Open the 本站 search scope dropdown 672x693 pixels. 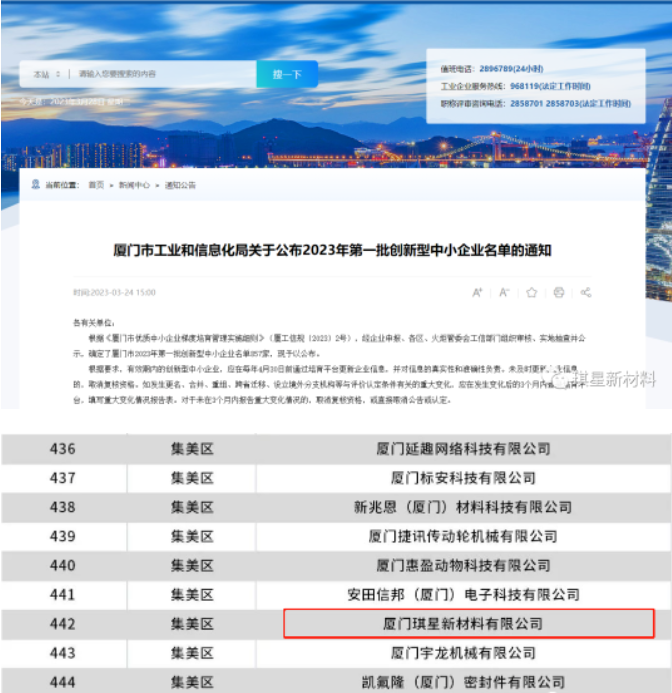click(47, 74)
